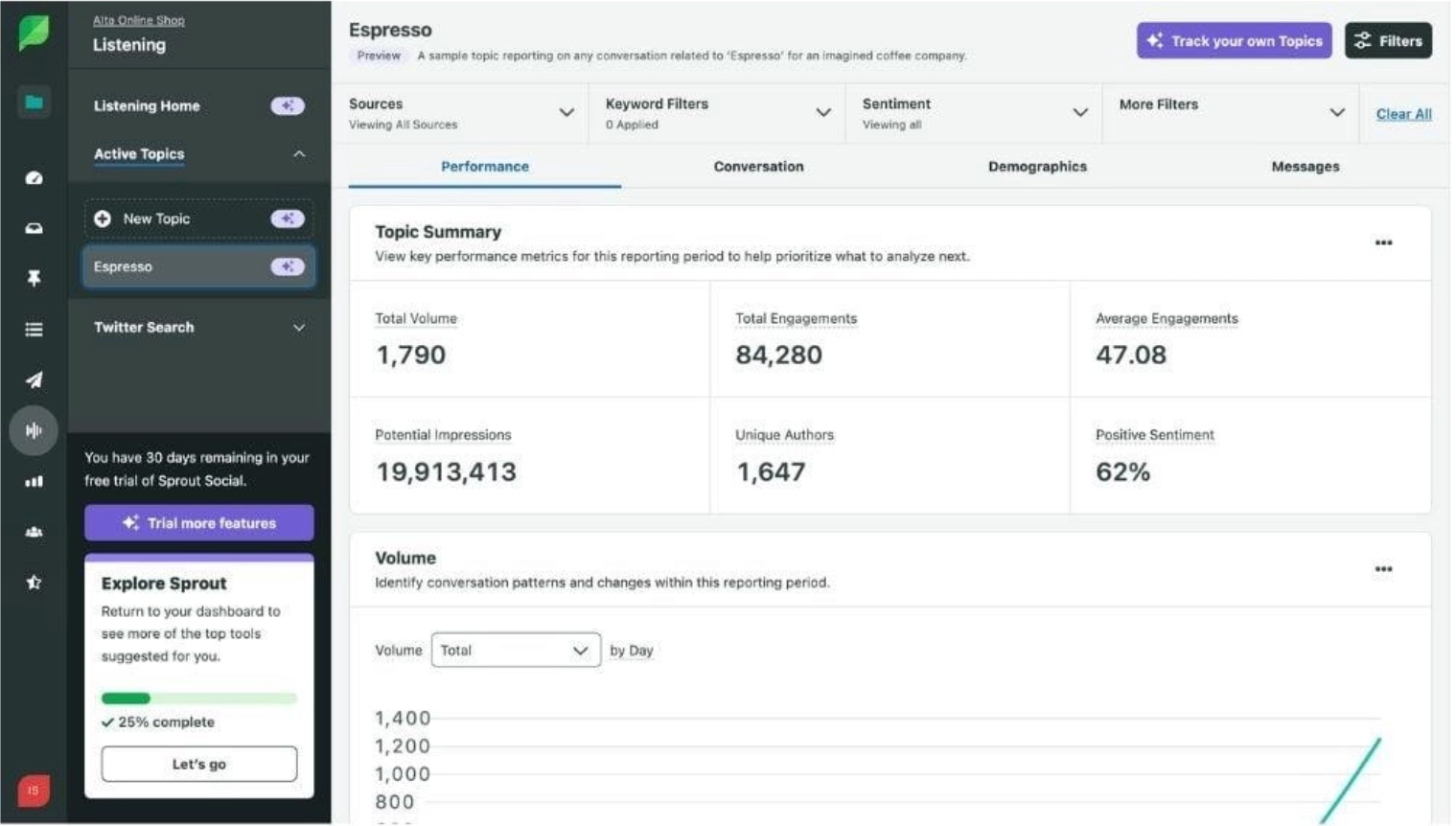
Task: Collapse the Active Topics section
Action: click(299, 154)
